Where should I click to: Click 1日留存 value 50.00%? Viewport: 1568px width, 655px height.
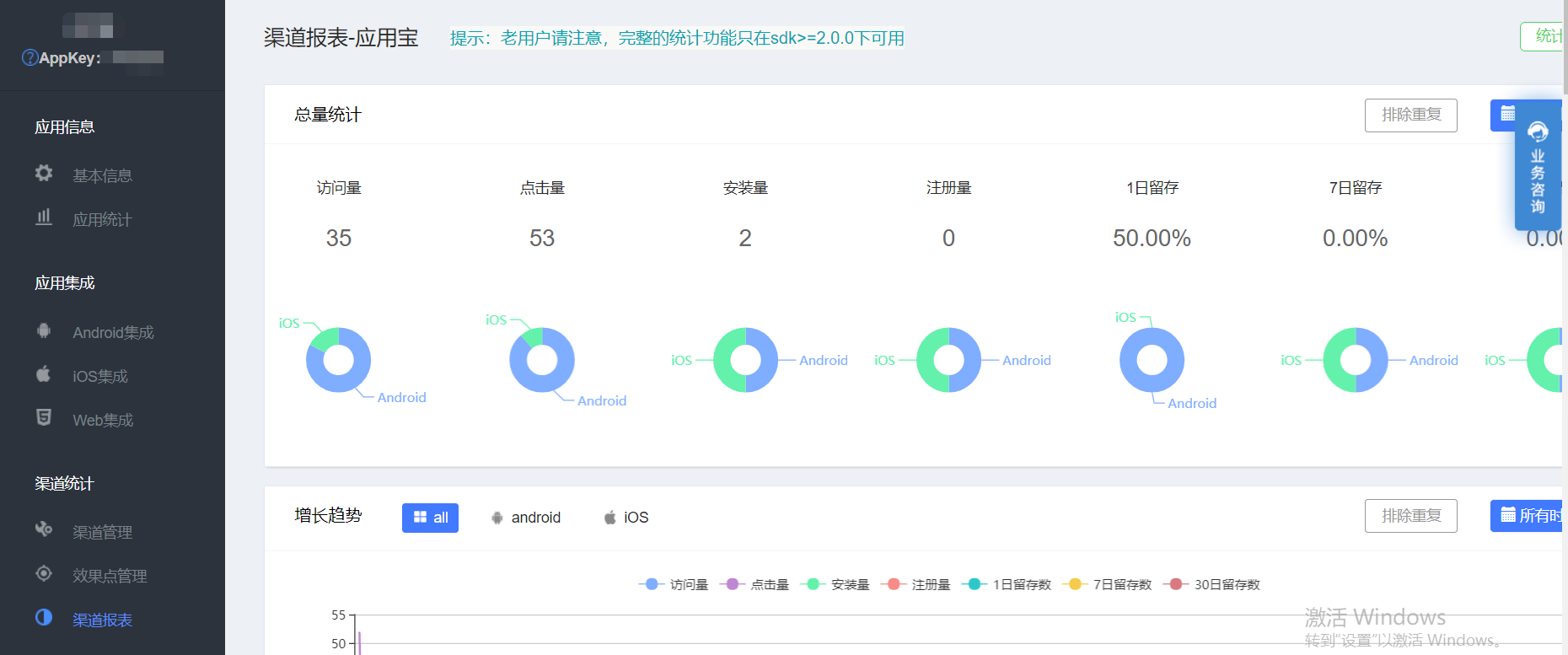pos(1152,239)
